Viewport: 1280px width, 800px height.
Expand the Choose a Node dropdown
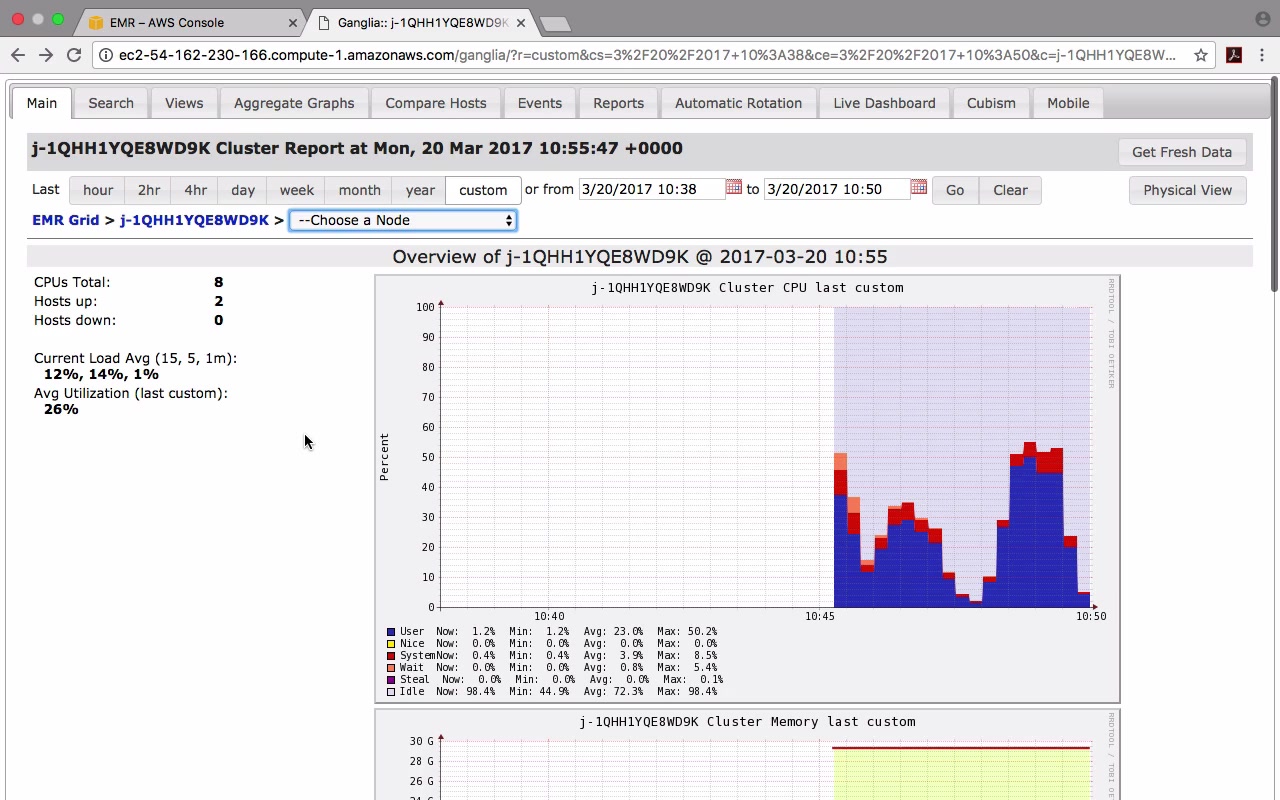pos(403,220)
